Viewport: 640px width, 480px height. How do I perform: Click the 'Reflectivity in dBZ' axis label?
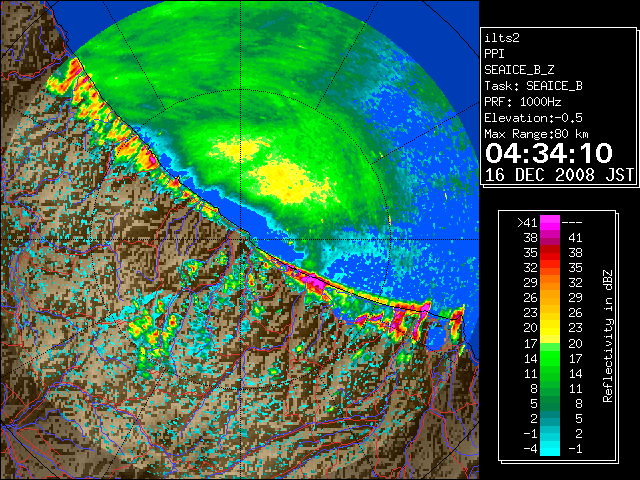pos(608,336)
